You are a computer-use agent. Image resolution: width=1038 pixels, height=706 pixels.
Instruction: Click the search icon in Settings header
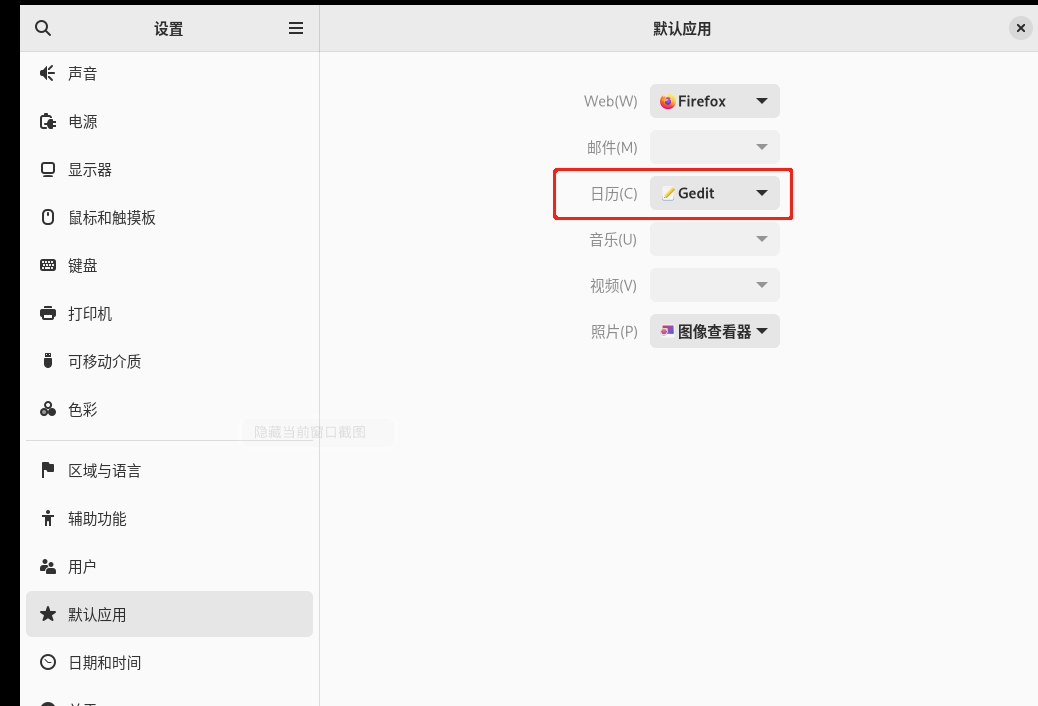pos(43,28)
